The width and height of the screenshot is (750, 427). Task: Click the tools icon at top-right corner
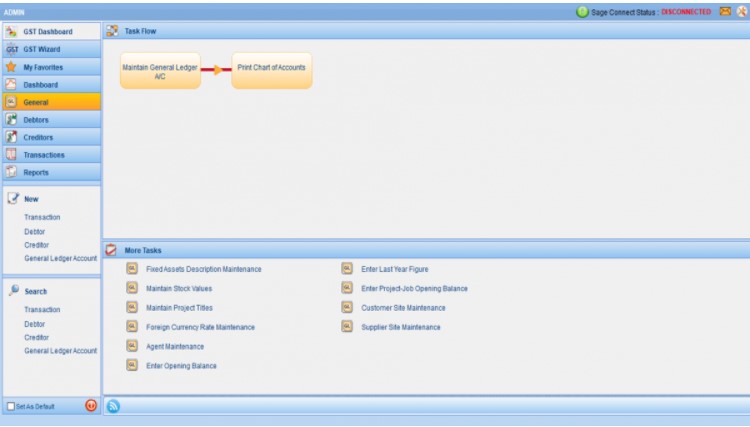(741, 12)
